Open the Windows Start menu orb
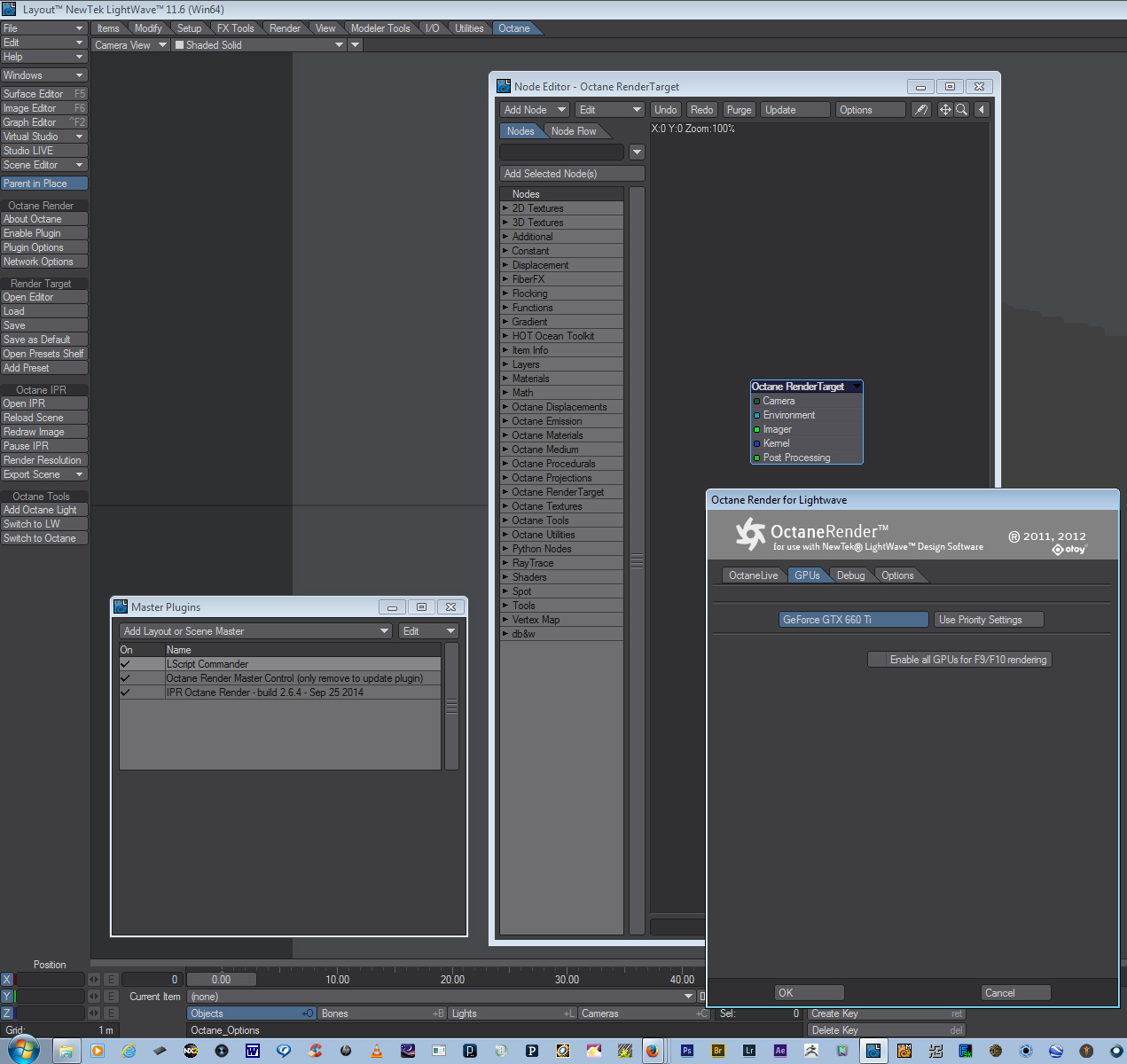This screenshot has width=1127, height=1064. [23, 1051]
